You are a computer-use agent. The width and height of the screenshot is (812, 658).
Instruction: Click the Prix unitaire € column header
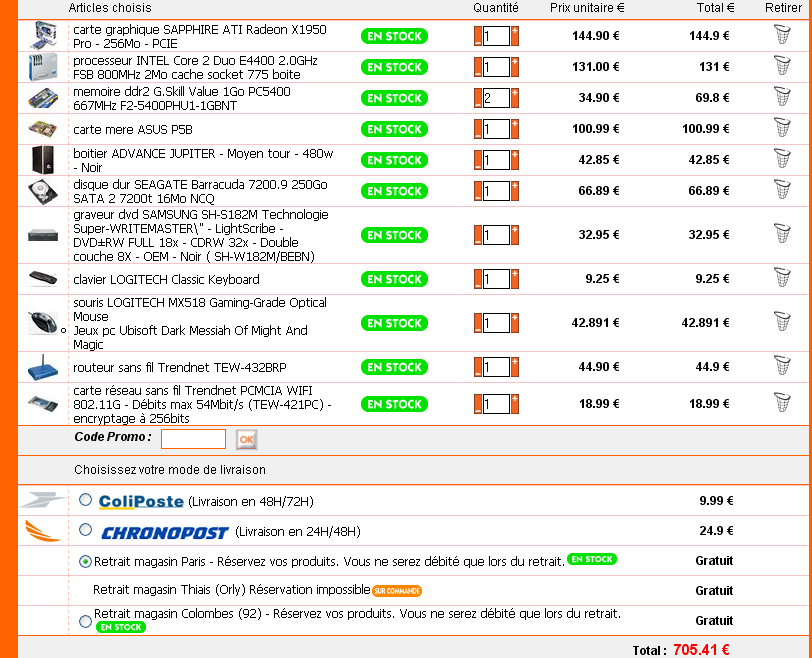587,8
